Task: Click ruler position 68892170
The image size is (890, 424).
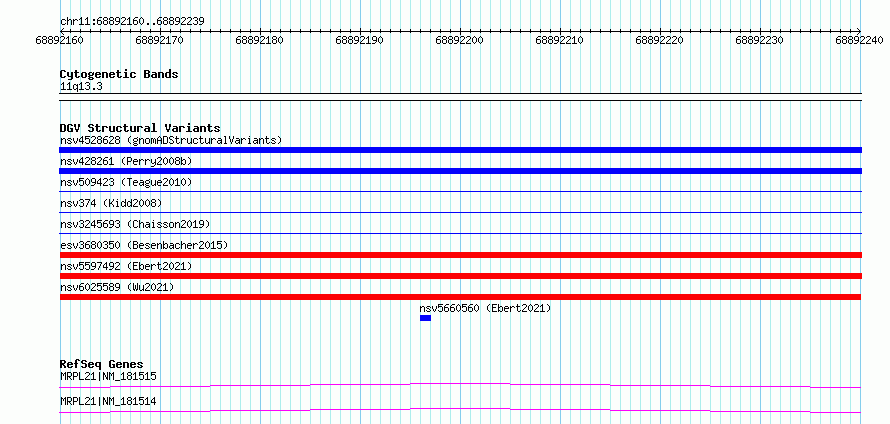Action: tap(159, 40)
